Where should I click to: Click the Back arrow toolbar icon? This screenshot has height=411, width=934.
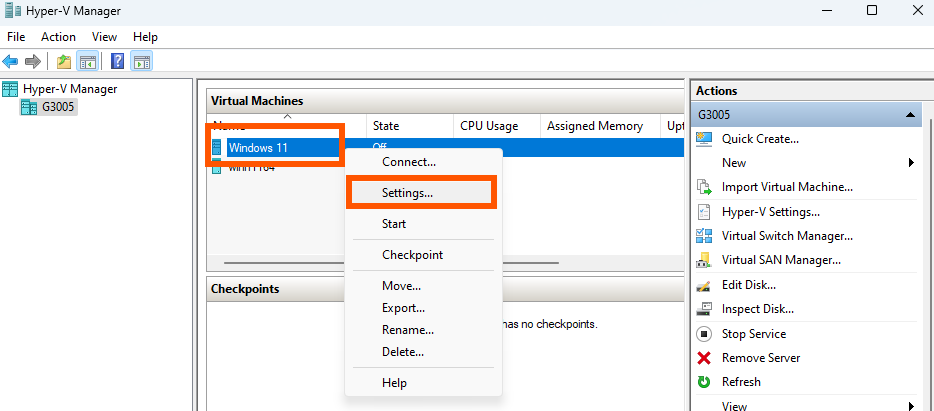10,61
